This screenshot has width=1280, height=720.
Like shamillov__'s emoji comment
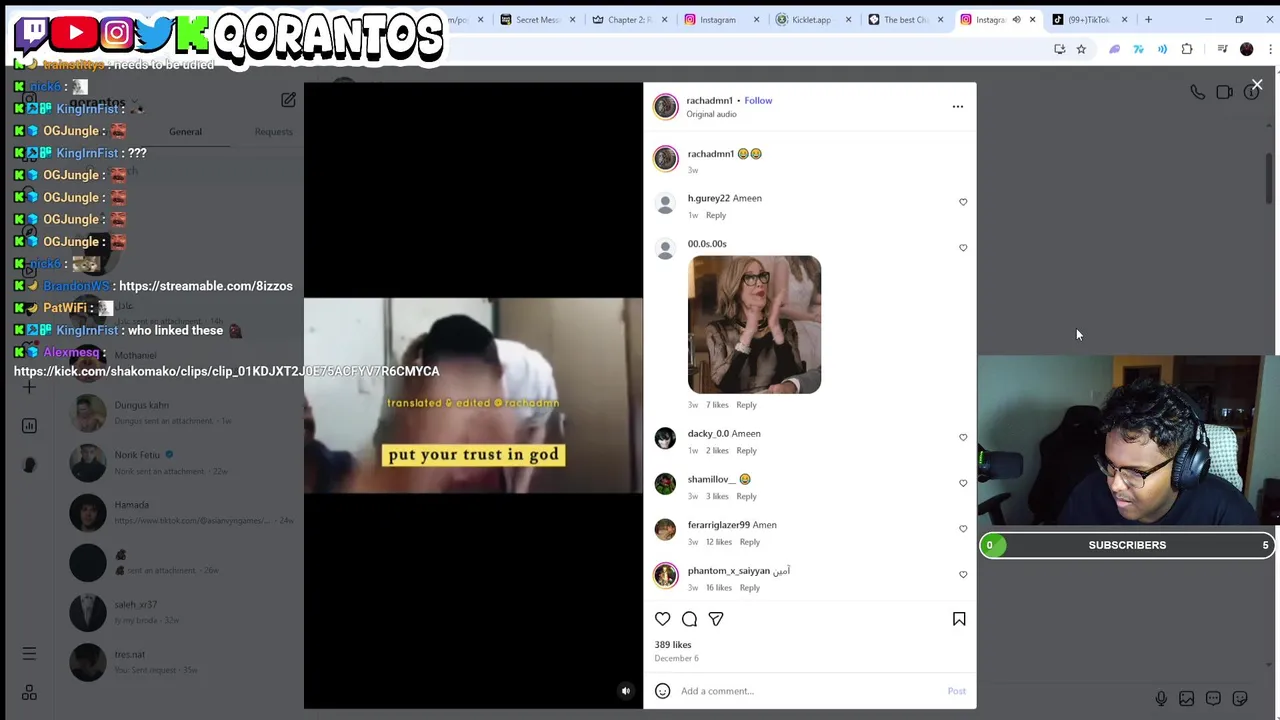(x=963, y=483)
